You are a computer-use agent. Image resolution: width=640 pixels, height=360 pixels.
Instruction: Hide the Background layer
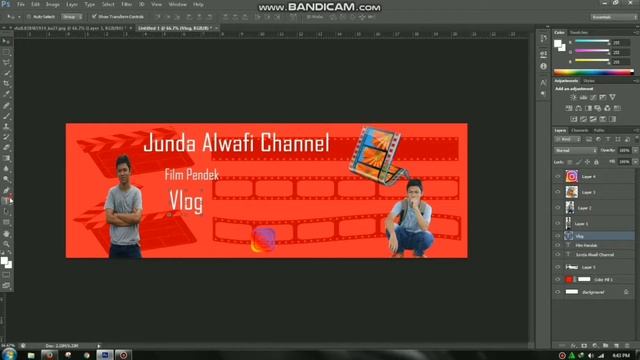pyautogui.click(x=558, y=292)
